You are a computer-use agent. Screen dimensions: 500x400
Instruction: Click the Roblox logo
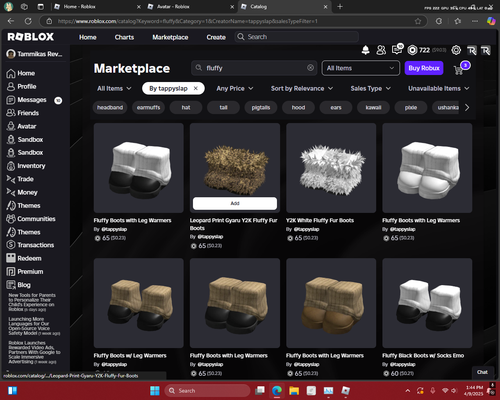(31, 37)
